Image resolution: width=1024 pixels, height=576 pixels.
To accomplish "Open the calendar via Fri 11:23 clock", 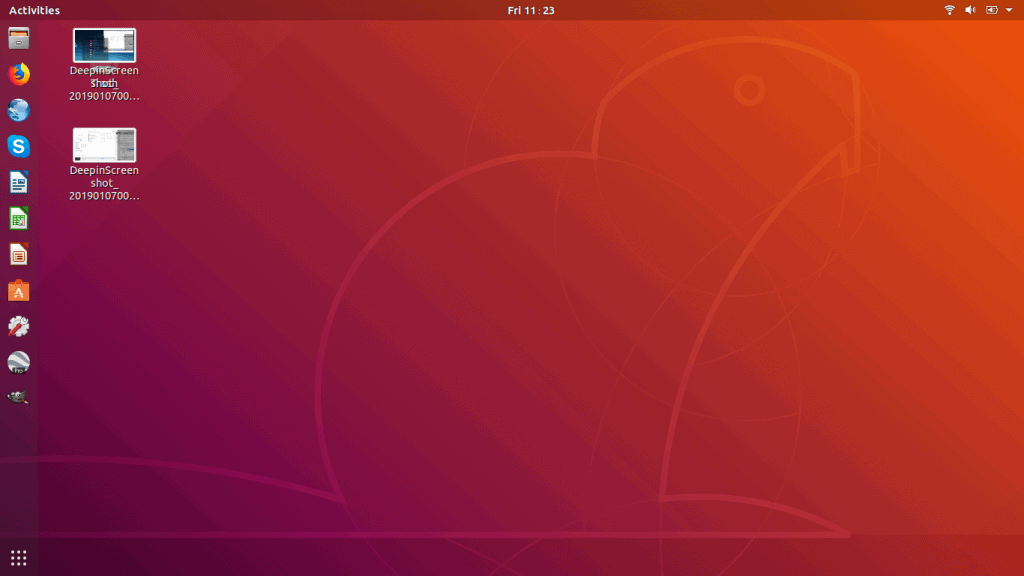I will [x=530, y=10].
